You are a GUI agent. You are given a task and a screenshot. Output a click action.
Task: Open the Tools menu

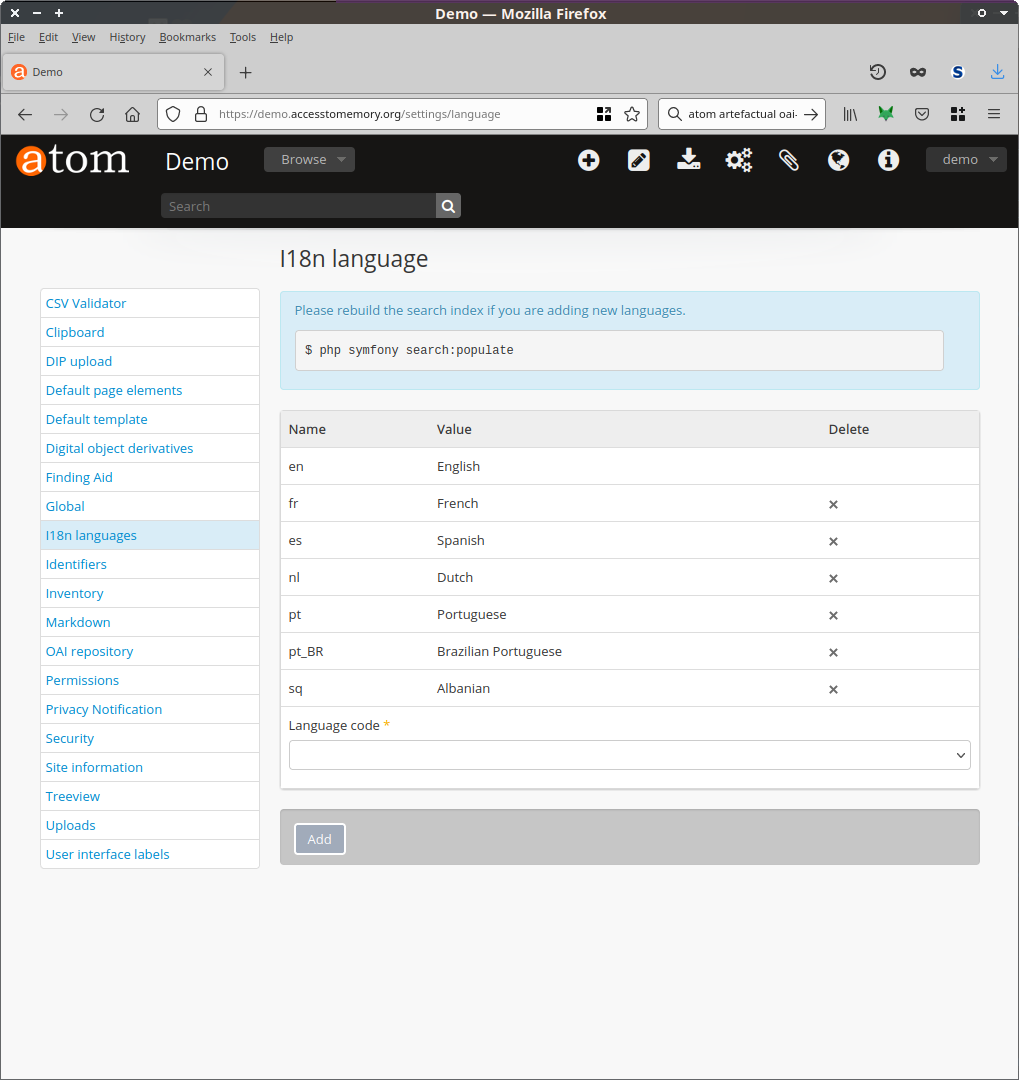coord(242,37)
